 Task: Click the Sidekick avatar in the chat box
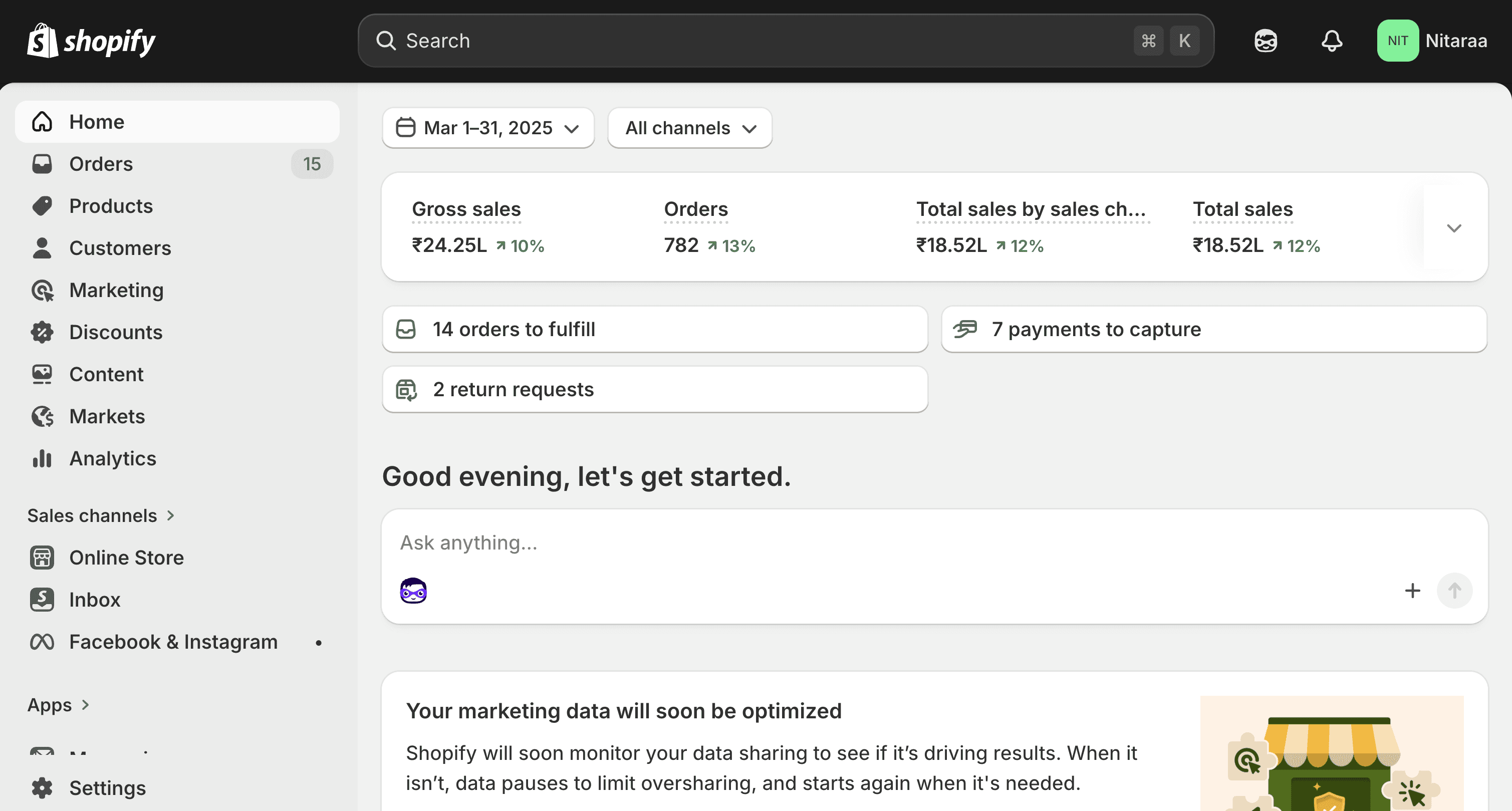[x=413, y=591]
